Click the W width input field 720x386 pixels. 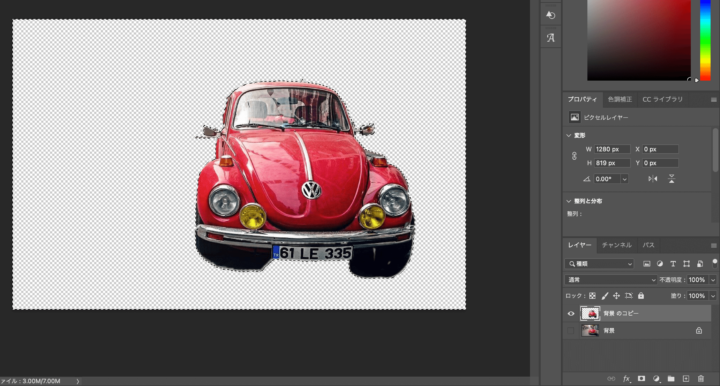[x=612, y=149]
